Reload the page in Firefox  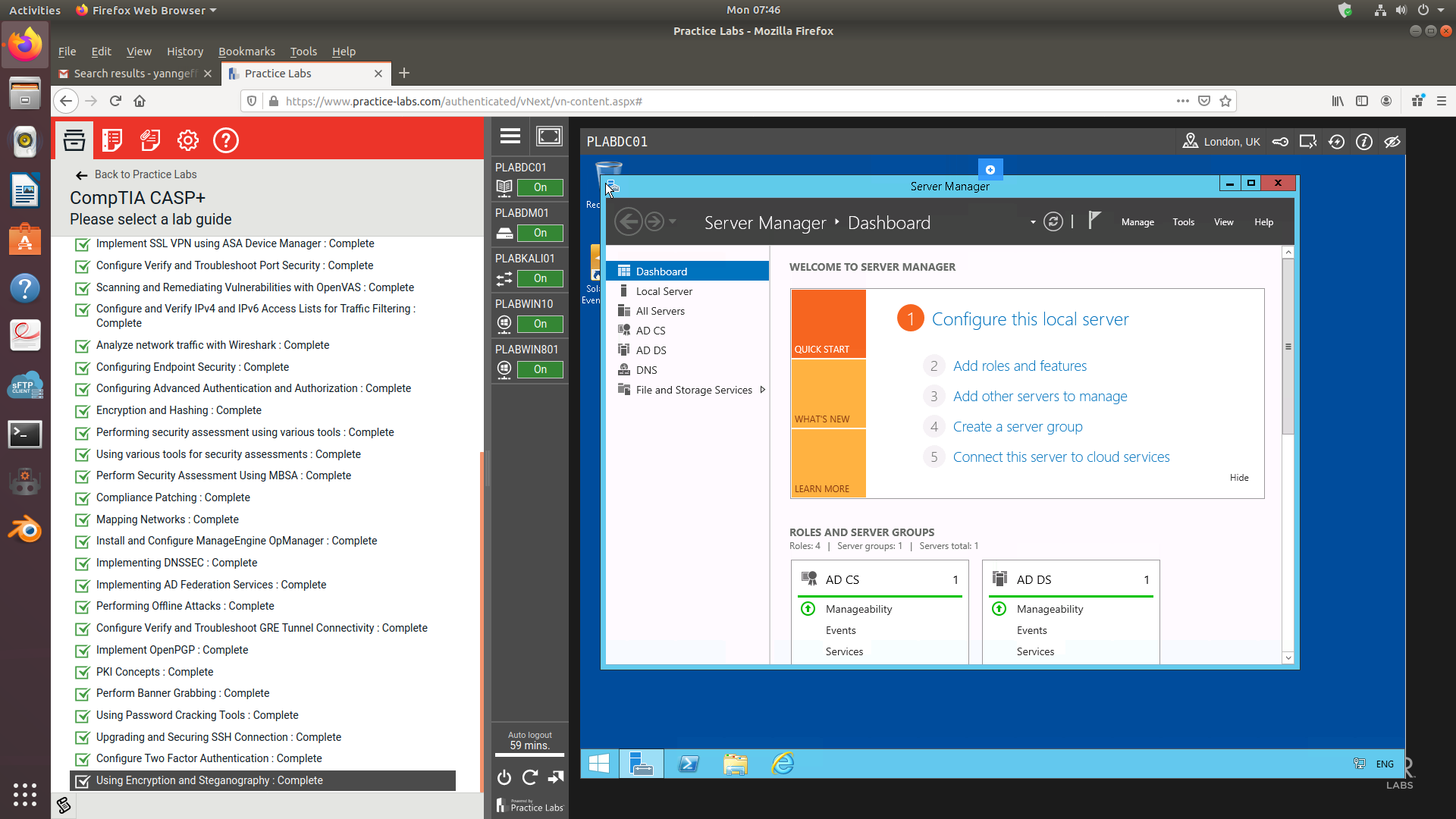pyautogui.click(x=115, y=101)
